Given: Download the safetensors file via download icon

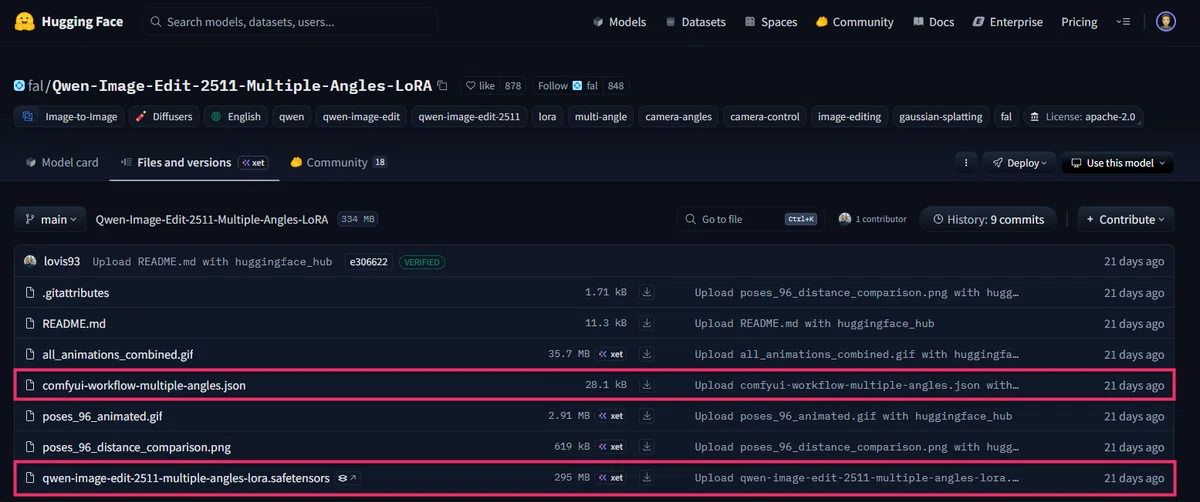Looking at the screenshot, I should 647,478.
